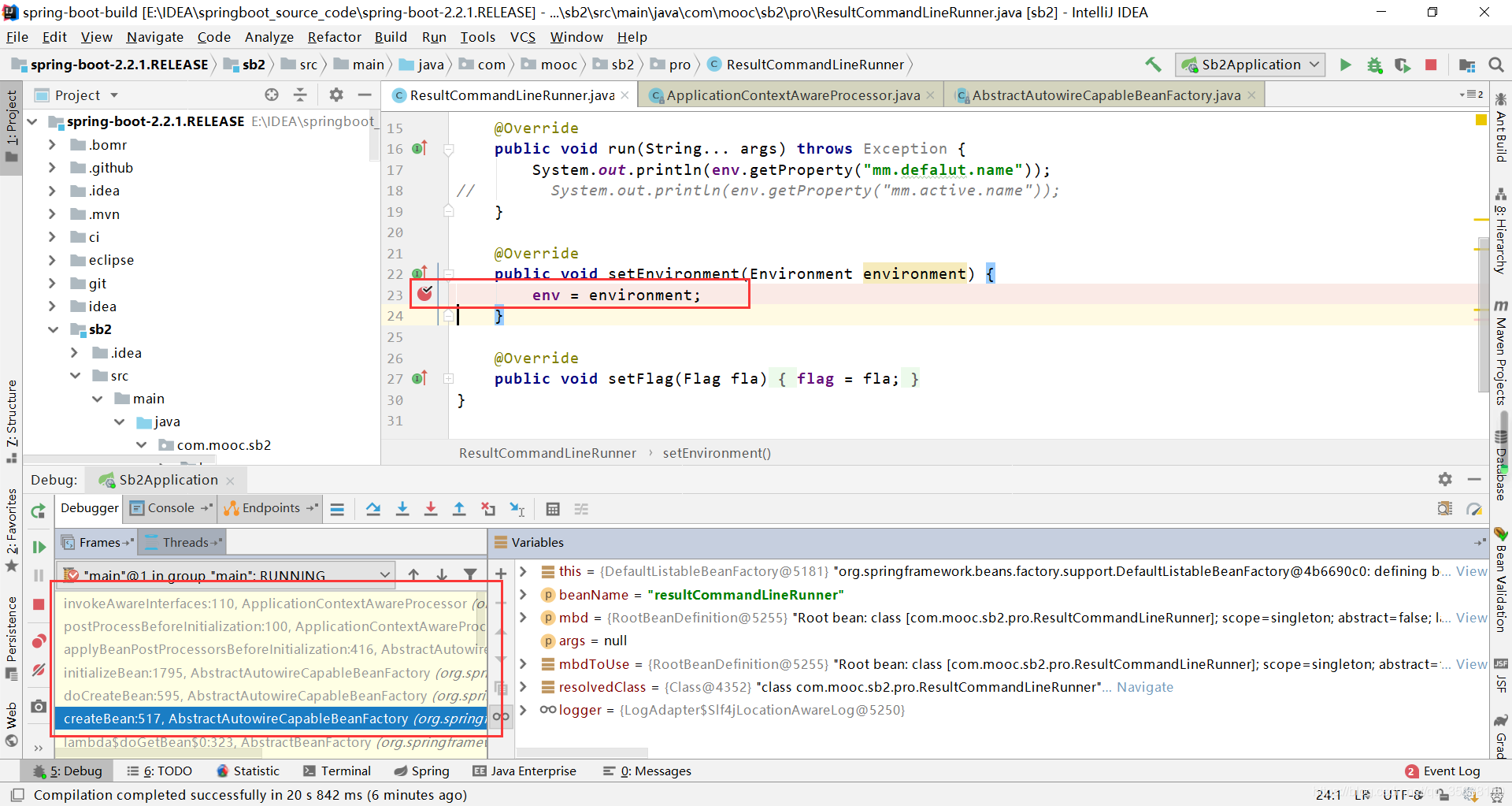Stop the application with red square
1512x806 pixels.
1431,65
